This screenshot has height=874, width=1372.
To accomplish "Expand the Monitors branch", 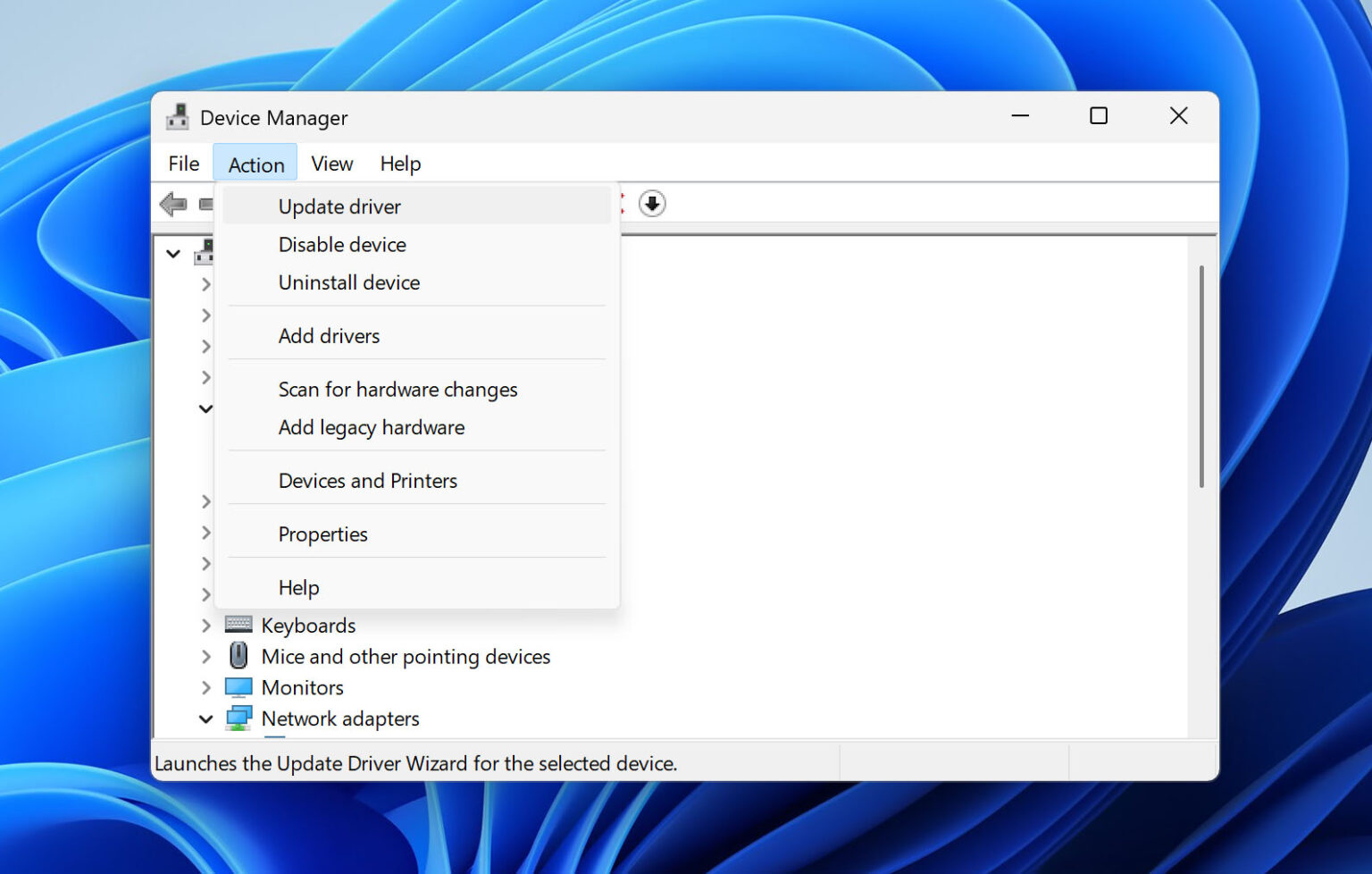I will tap(206, 687).
